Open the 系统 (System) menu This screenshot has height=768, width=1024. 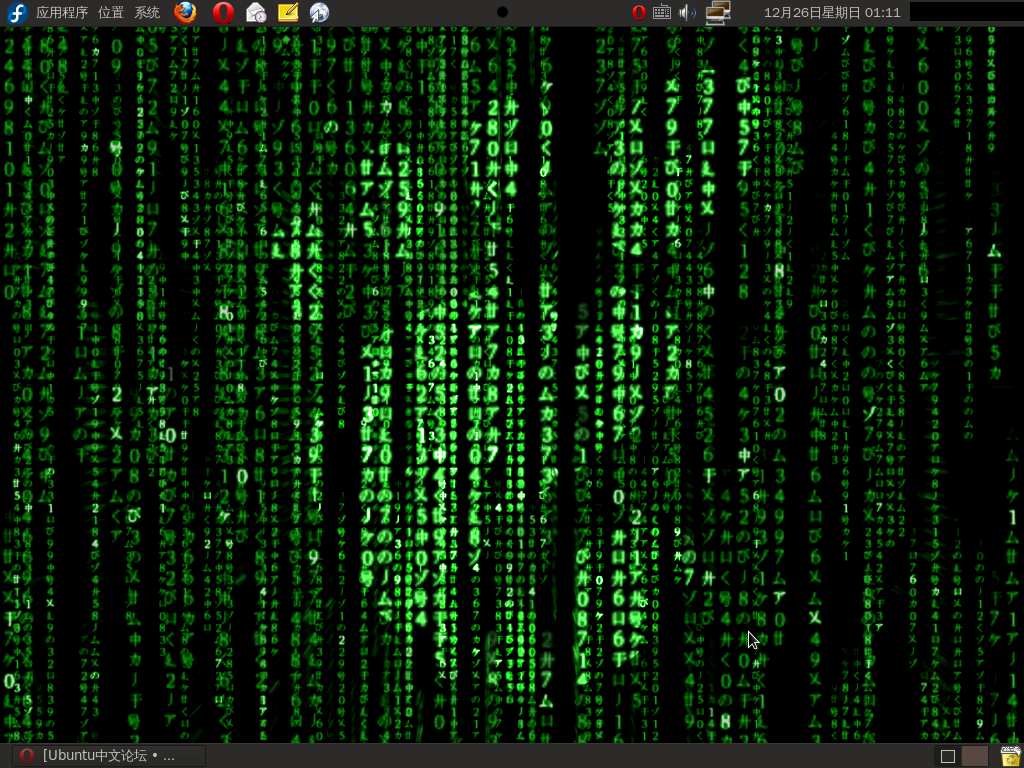pos(147,12)
